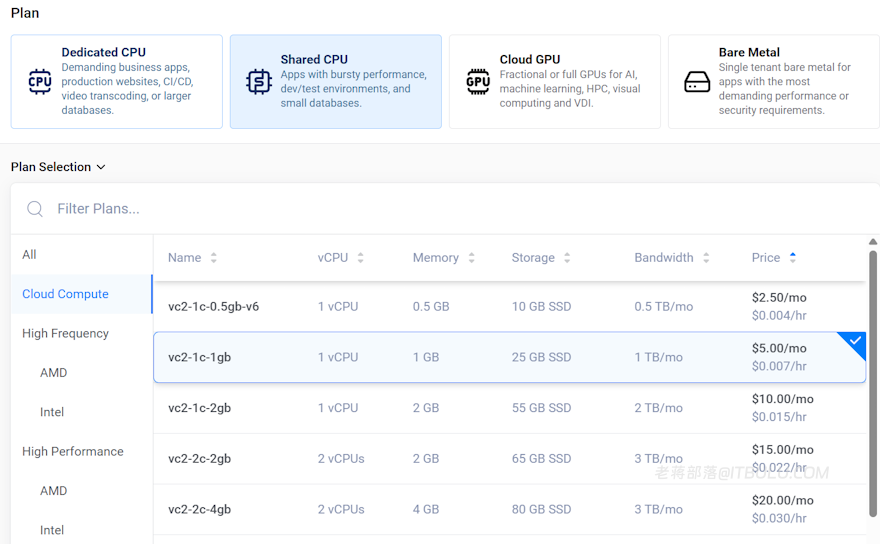
Task: Click the 0.5 TB/mo bandwidth cell
Action: [x=663, y=307]
